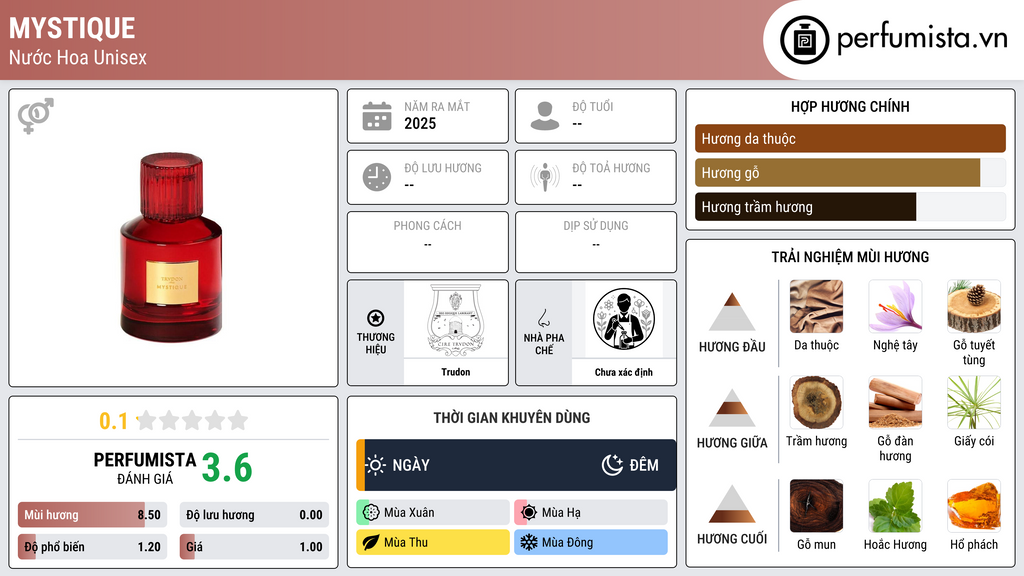The height and width of the screenshot is (576, 1024).
Task: Click the PERFUMISTA đánh giá label
Action: tap(145, 468)
